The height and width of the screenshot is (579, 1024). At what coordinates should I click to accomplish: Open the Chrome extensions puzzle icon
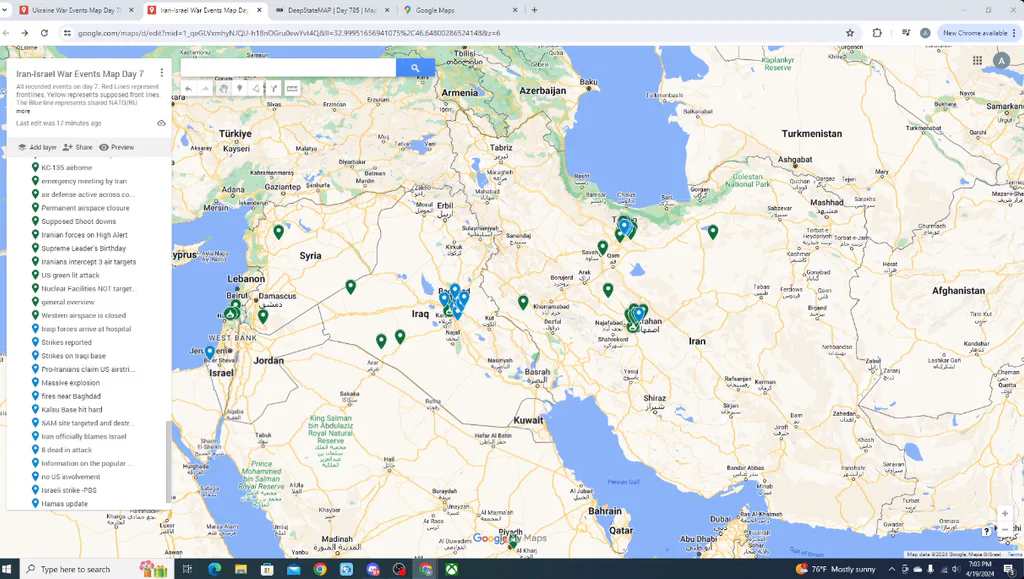pos(877,33)
